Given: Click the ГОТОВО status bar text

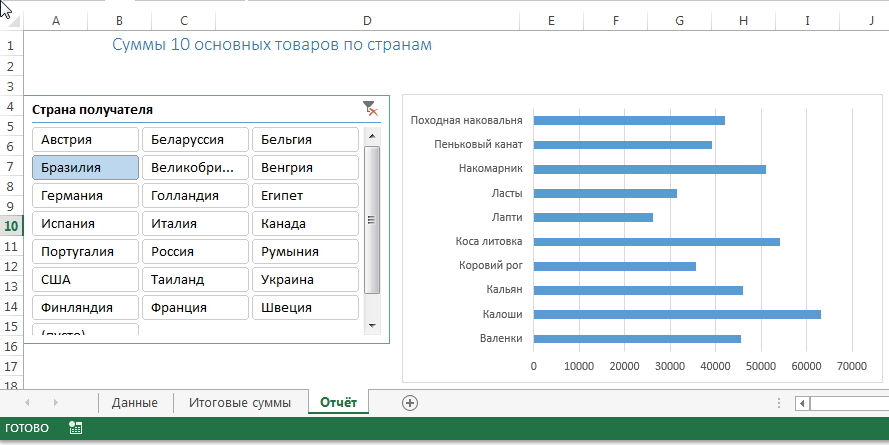Looking at the screenshot, I should [x=27, y=428].
